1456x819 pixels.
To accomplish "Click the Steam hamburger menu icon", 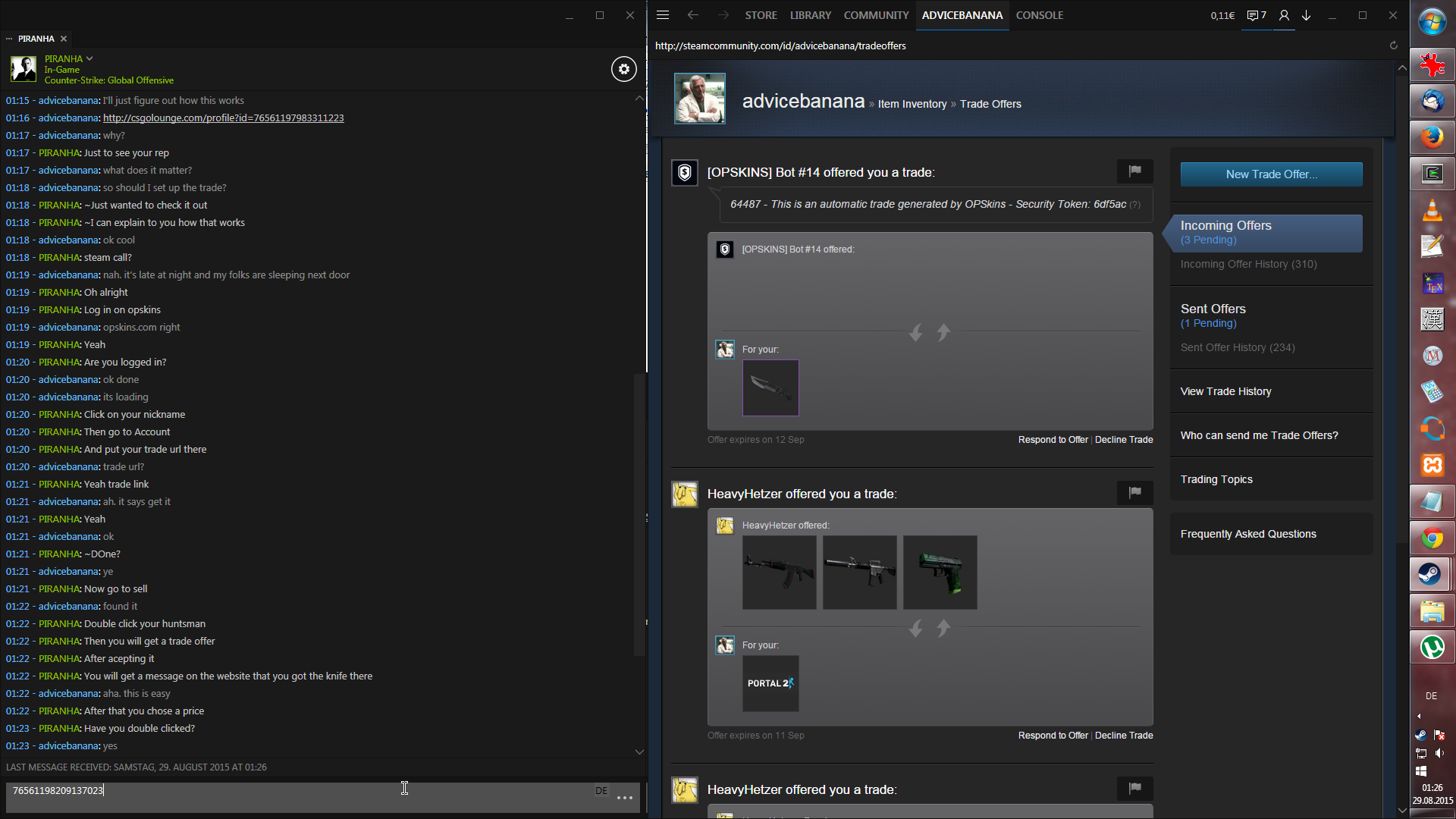I will coord(663,15).
